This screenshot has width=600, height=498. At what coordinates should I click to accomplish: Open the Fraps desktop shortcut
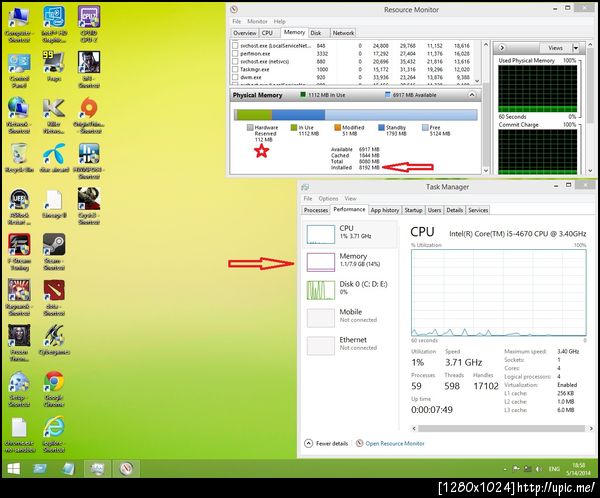54,67
